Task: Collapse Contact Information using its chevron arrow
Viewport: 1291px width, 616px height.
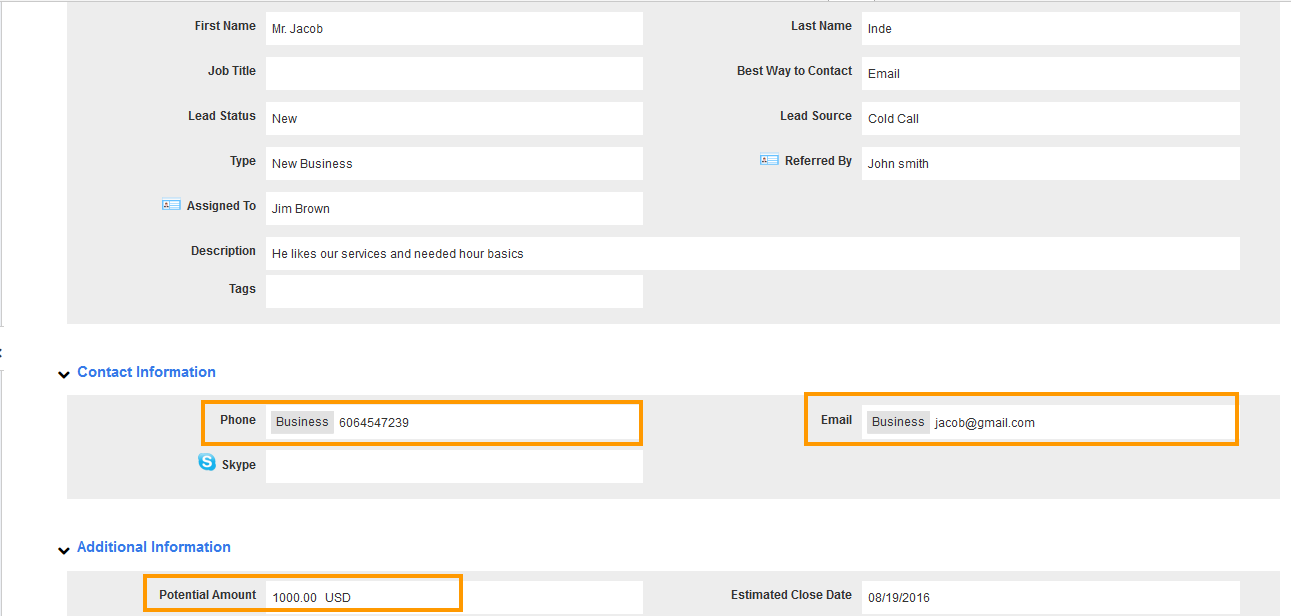Action: coord(64,375)
